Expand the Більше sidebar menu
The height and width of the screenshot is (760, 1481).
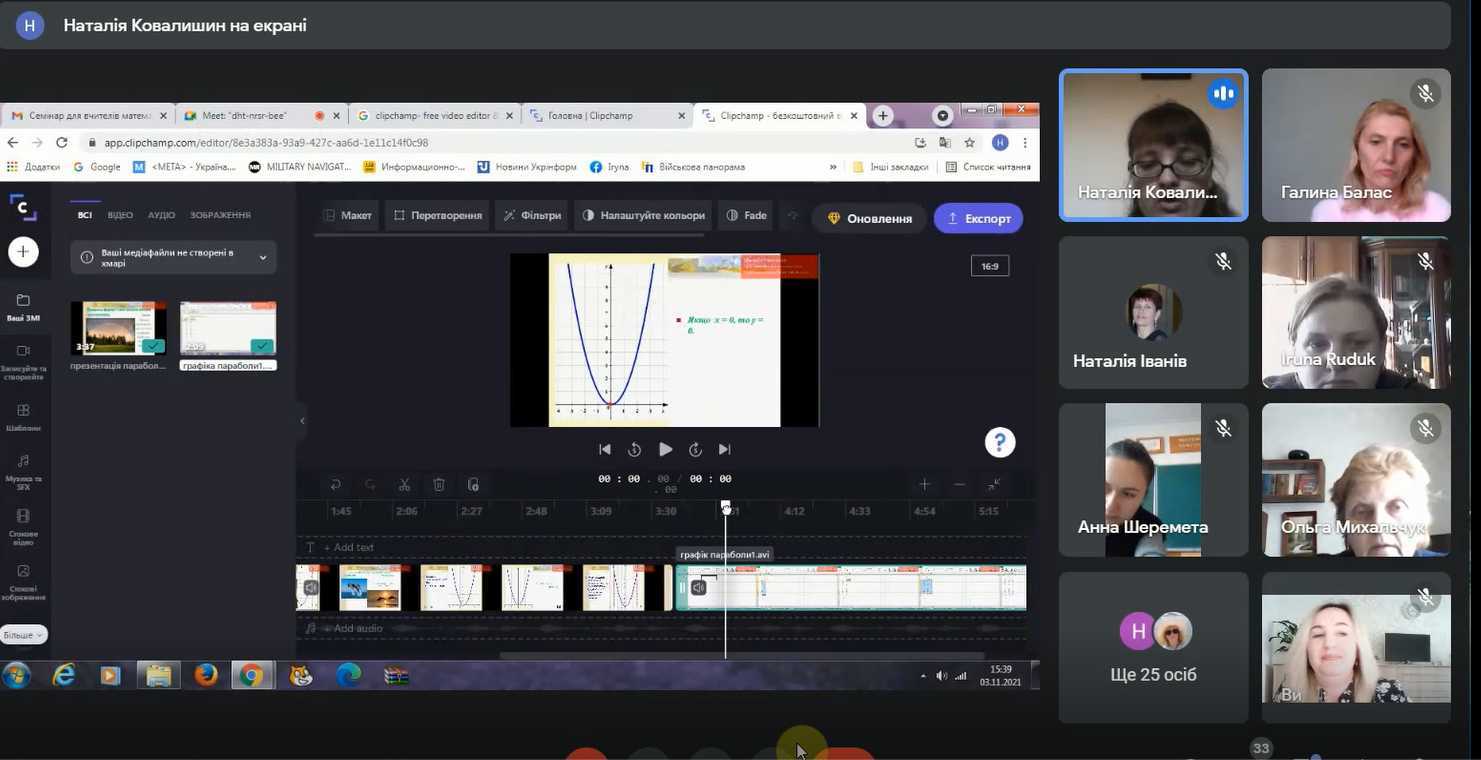[23, 635]
